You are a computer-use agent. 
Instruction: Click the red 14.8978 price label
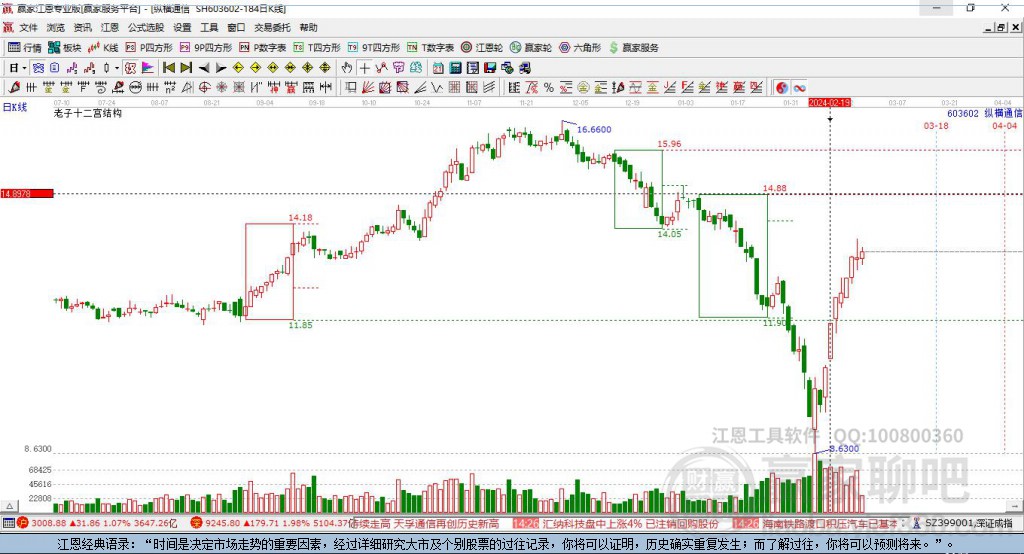point(27,193)
